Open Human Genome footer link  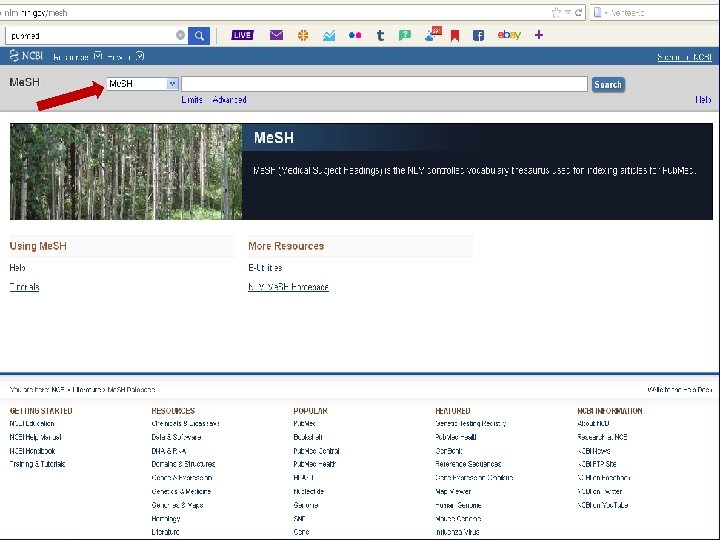(458, 505)
